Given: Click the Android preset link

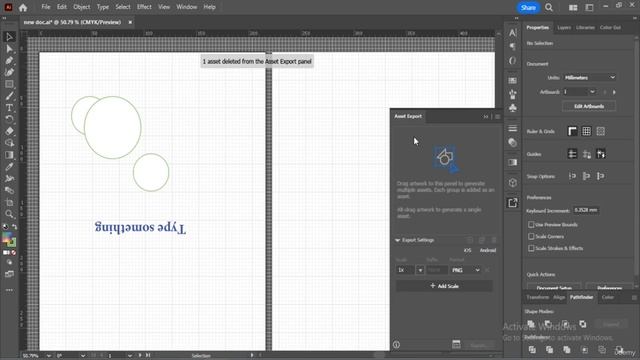Looking at the screenshot, I should pyautogui.click(x=488, y=251).
